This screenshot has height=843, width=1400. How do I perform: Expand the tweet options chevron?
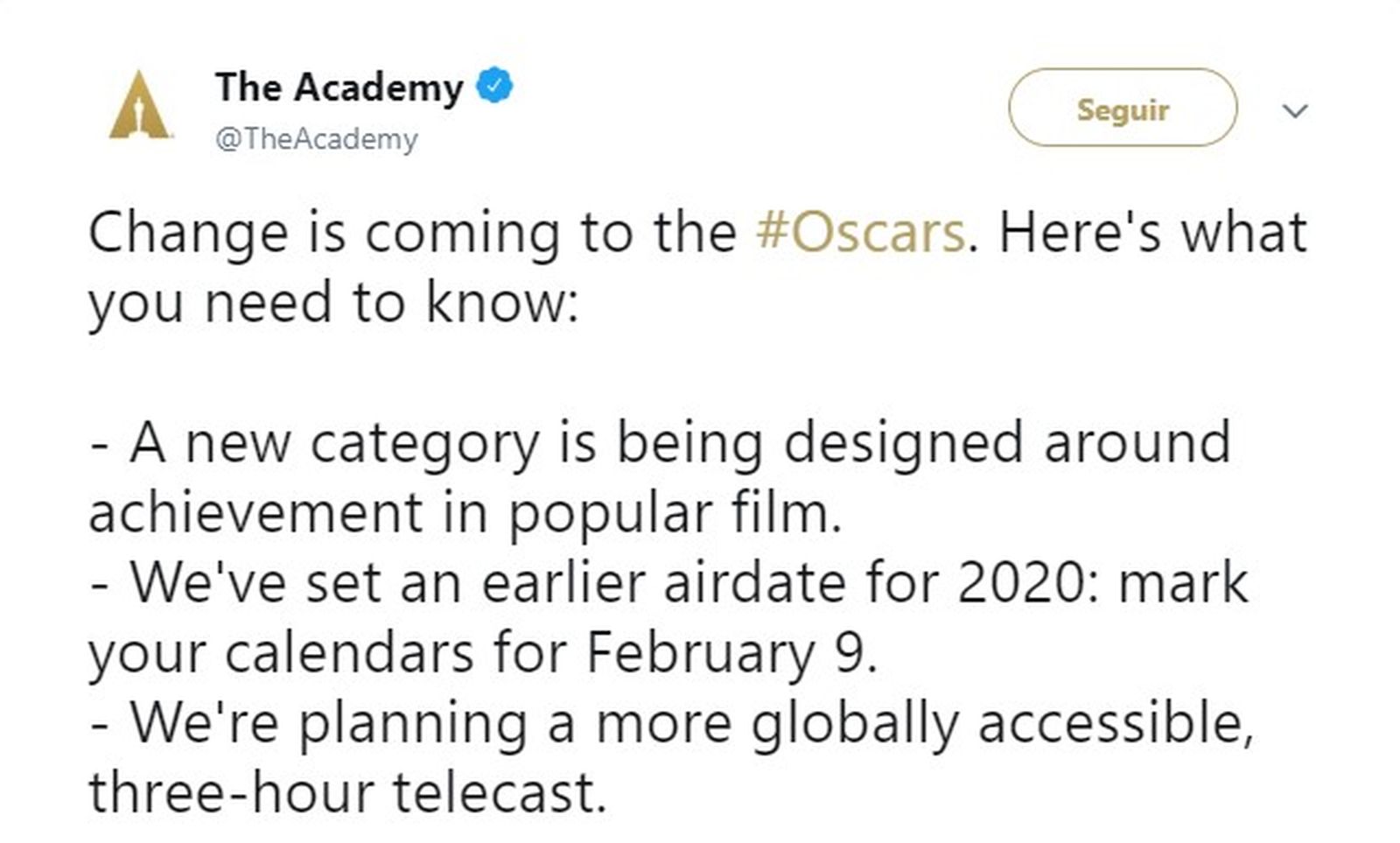point(1294,111)
